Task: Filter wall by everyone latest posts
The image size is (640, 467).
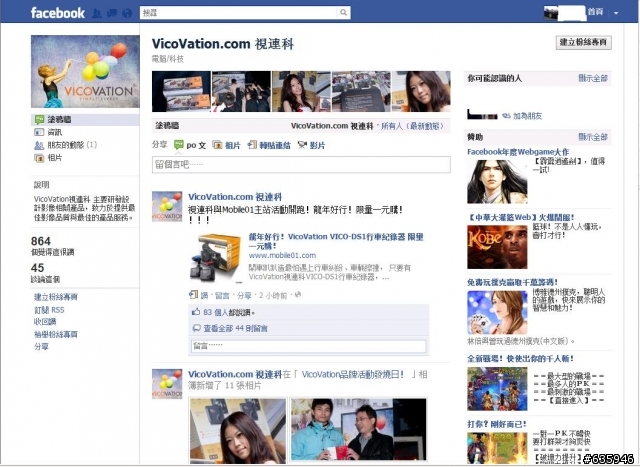Action: [x=412, y=126]
